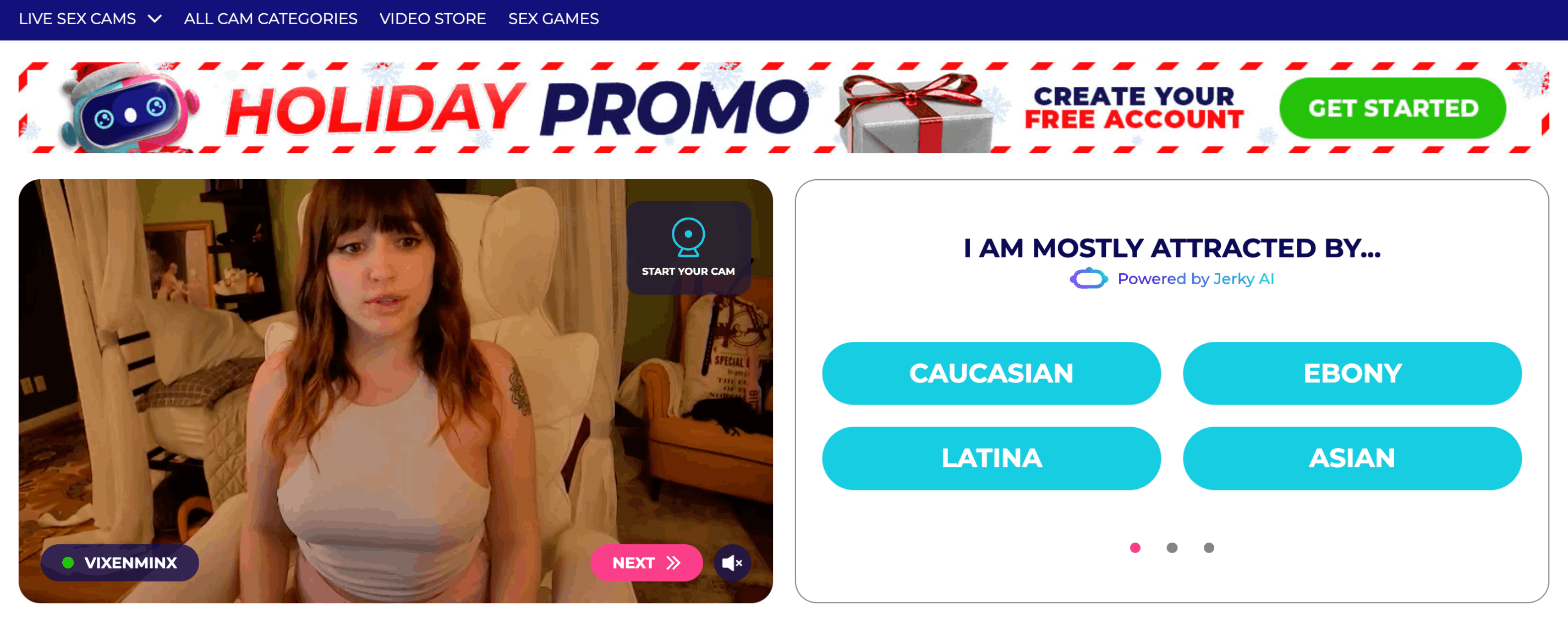This screenshot has height=624, width=1568.
Task: Click the green Get Started button
Action: click(x=1392, y=108)
